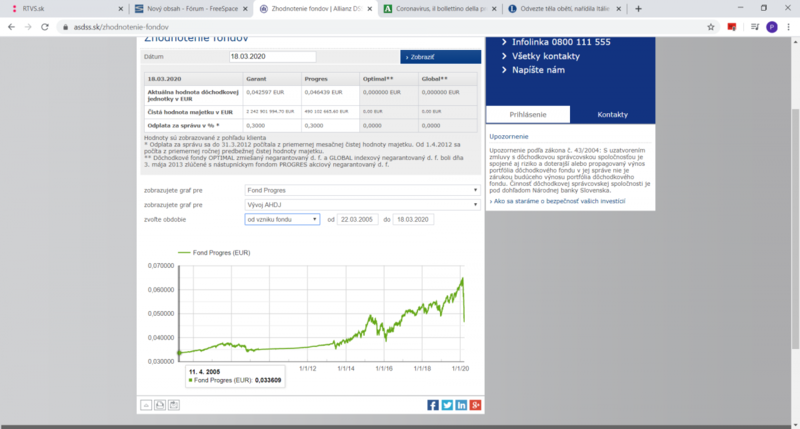This screenshot has width=800, height=429.
Task: Open the od vzniku fondu period dropdown
Action: pos(282,219)
